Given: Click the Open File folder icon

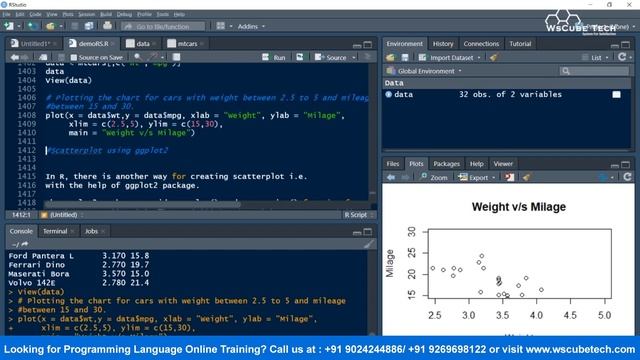Looking at the screenshot, I should point(50,26).
